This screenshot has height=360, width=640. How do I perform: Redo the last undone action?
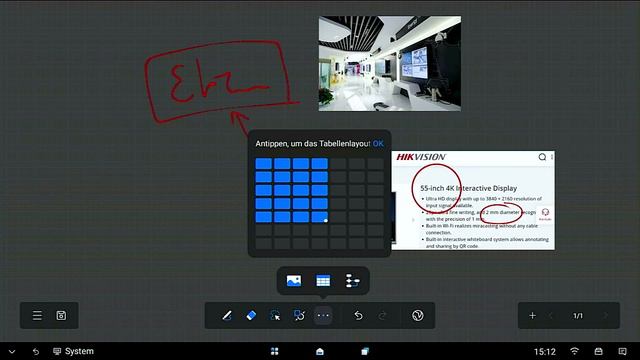click(382, 316)
